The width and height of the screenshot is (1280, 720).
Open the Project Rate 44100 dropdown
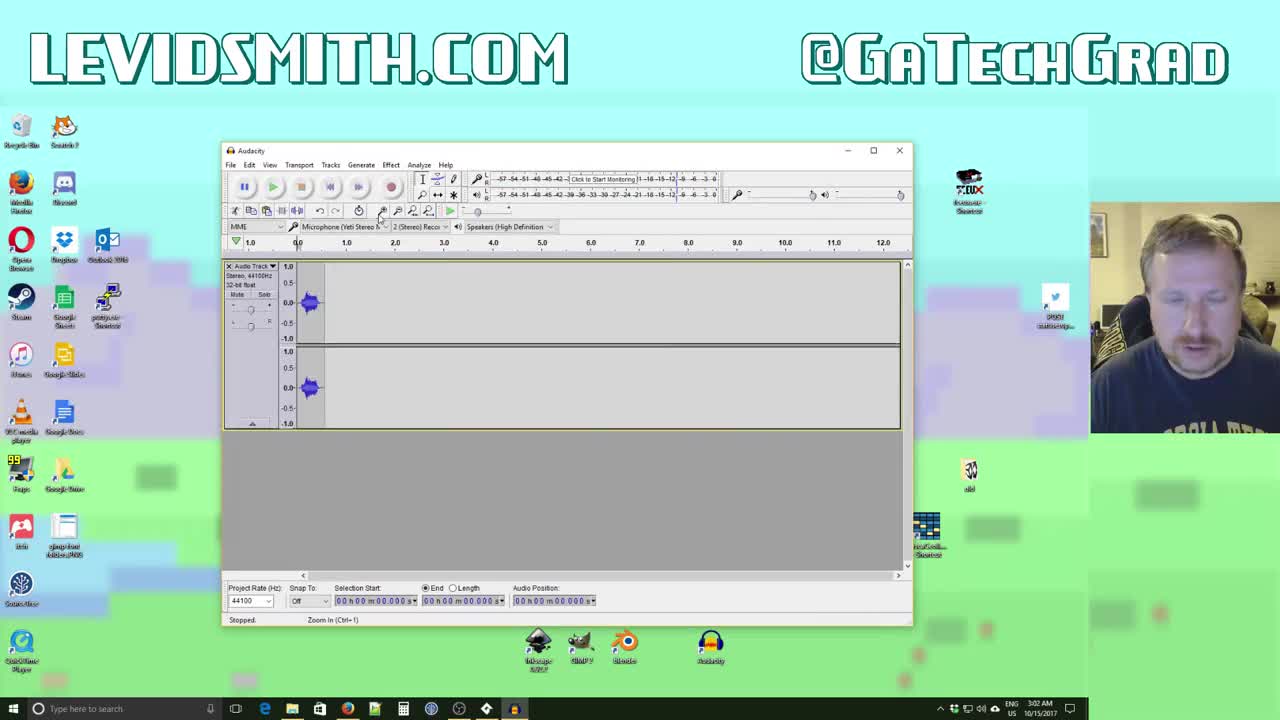point(250,601)
